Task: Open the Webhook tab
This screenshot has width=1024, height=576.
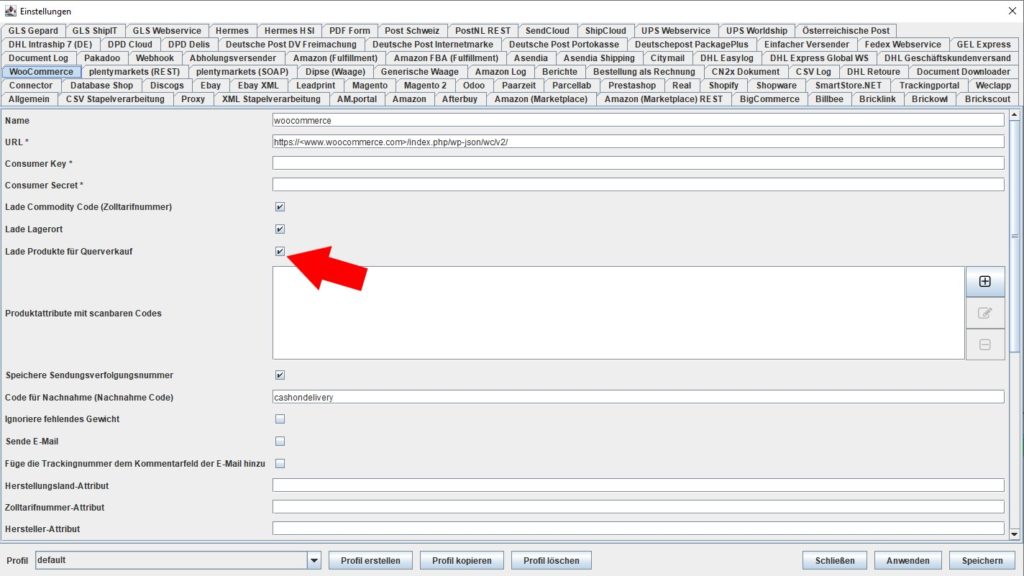Action: (x=155, y=58)
